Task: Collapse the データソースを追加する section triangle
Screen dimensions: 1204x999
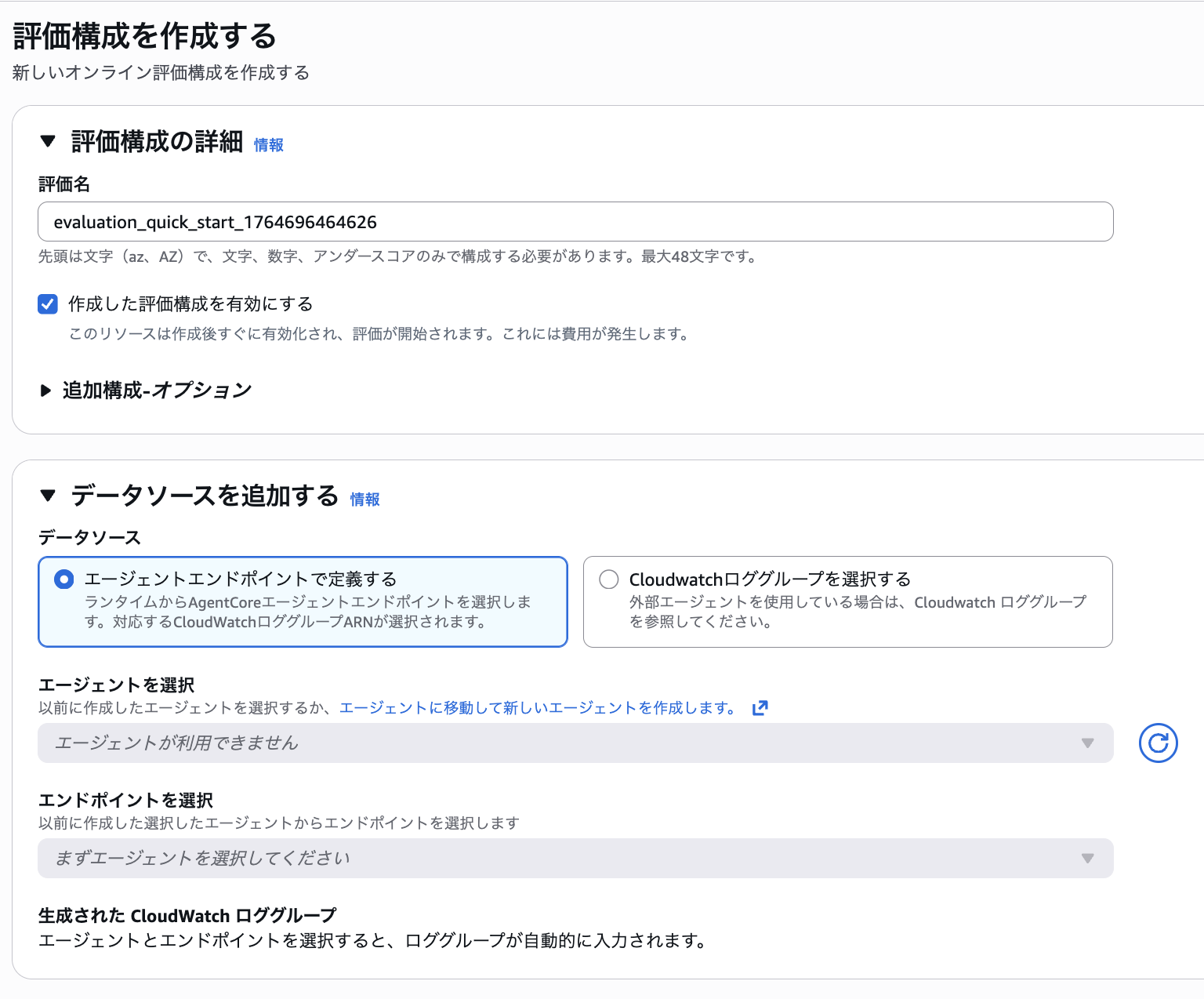Action: [49, 496]
